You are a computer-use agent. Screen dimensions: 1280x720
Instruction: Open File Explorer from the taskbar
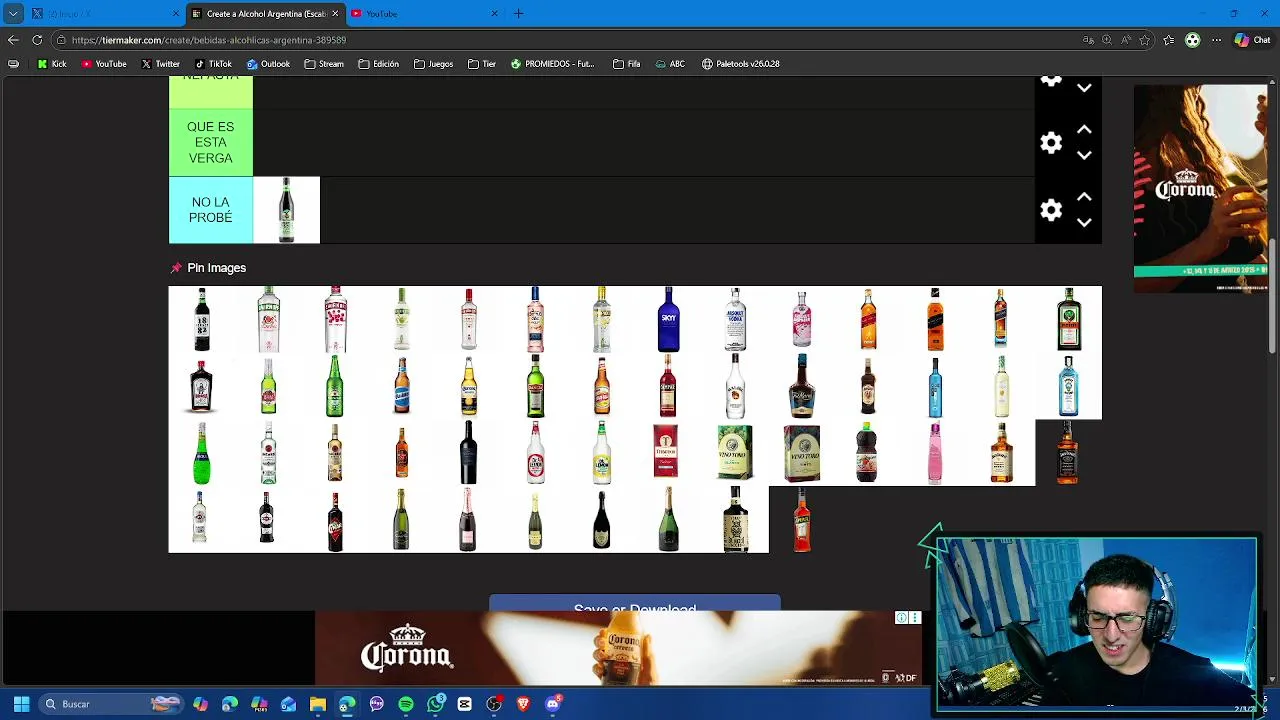click(318, 704)
